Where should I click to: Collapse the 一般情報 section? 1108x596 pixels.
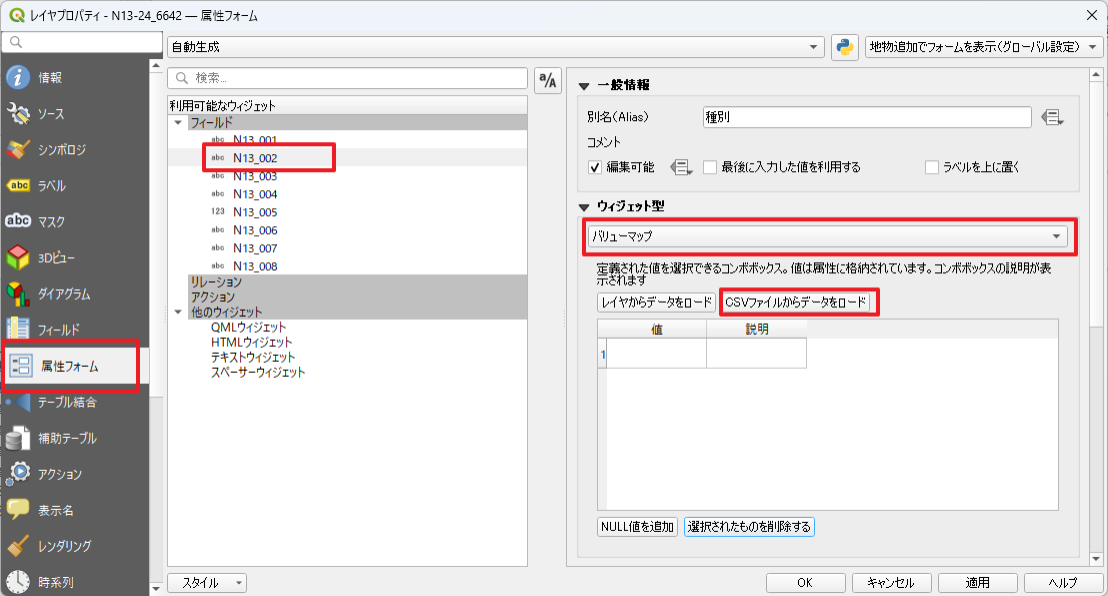pyautogui.click(x=585, y=85)
